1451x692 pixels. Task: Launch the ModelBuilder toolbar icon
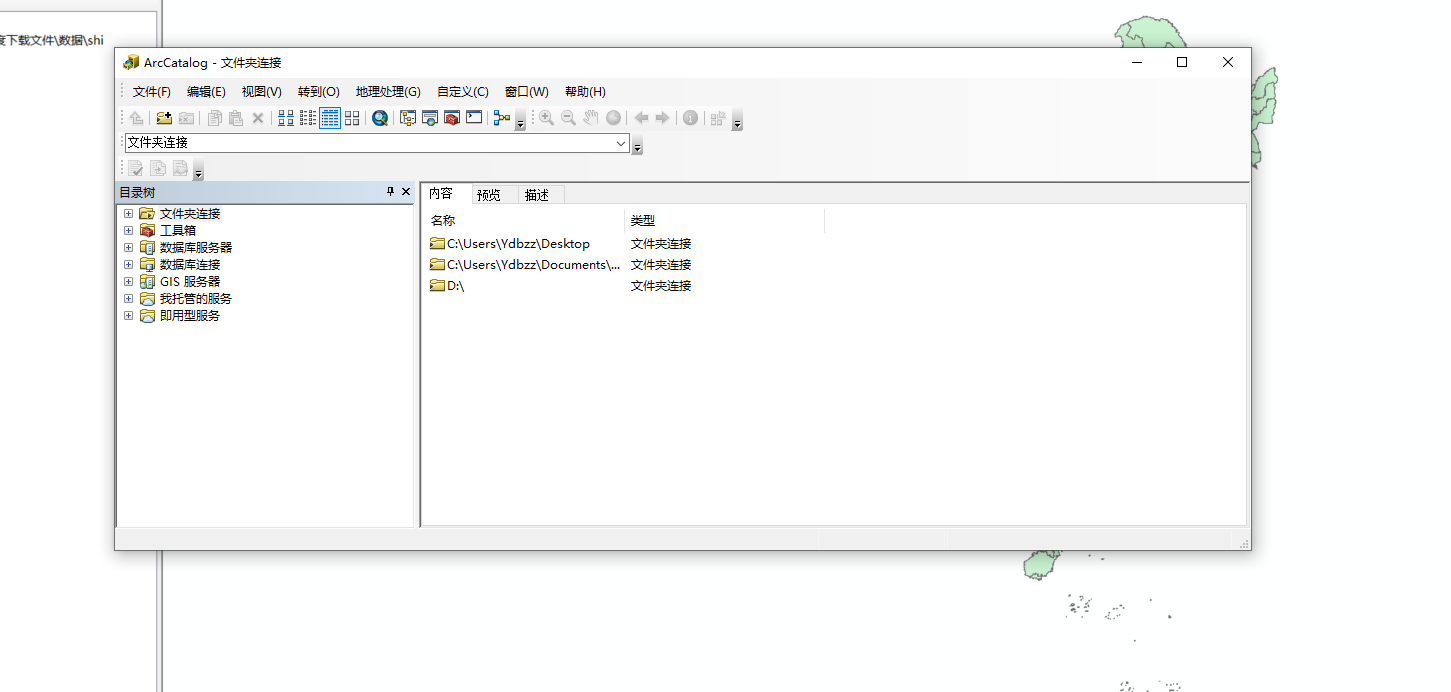click(502, 117)
